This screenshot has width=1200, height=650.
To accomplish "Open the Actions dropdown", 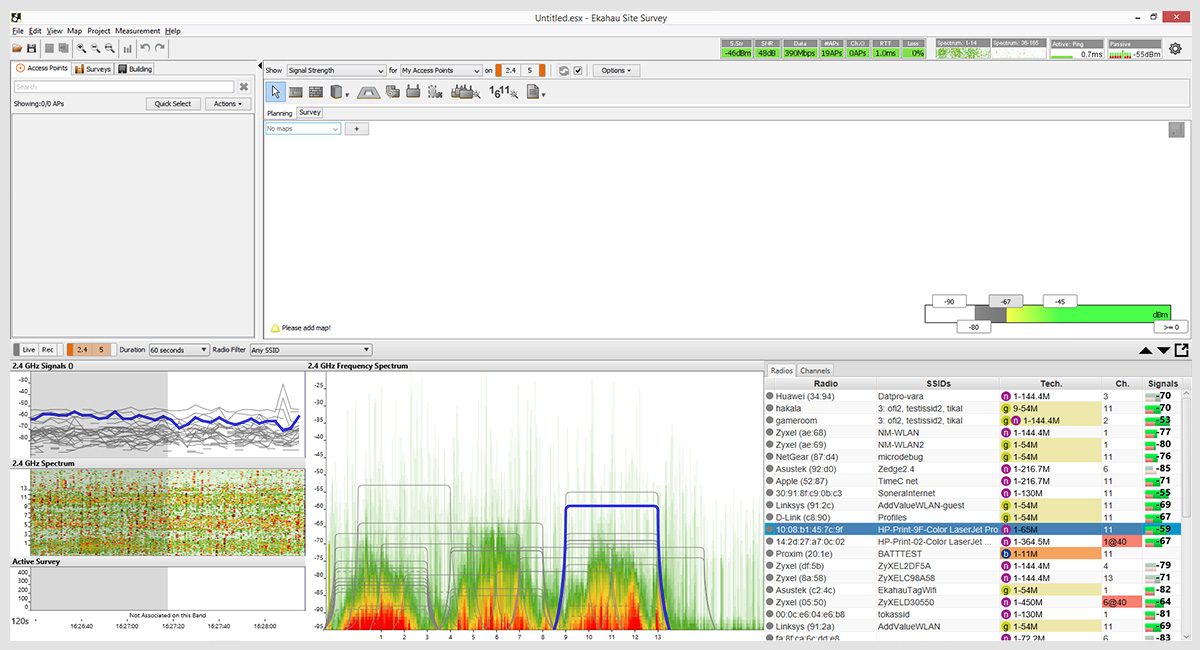I will [x=227, y=104].
